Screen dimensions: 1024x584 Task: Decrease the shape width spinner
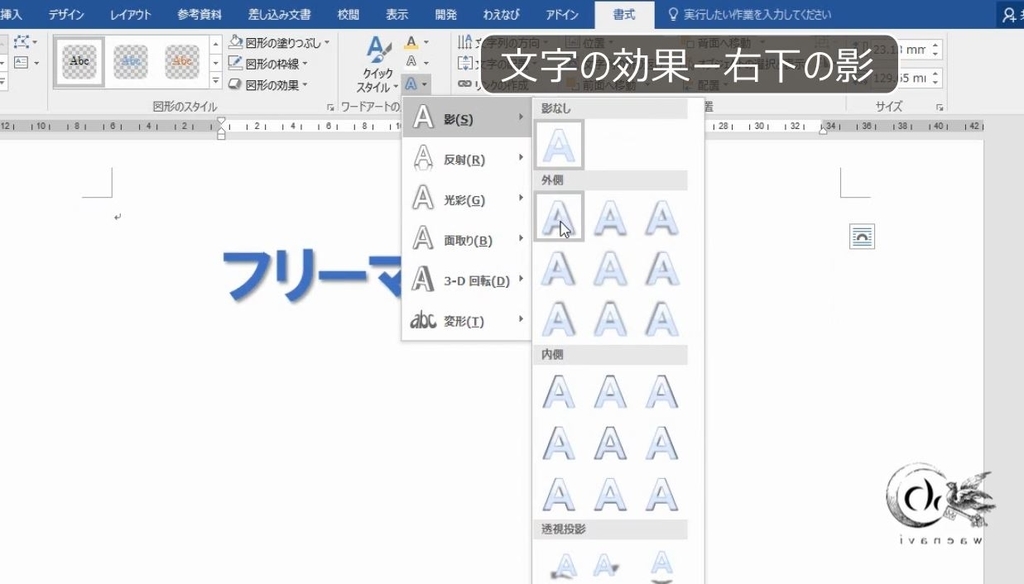(936, 82)
